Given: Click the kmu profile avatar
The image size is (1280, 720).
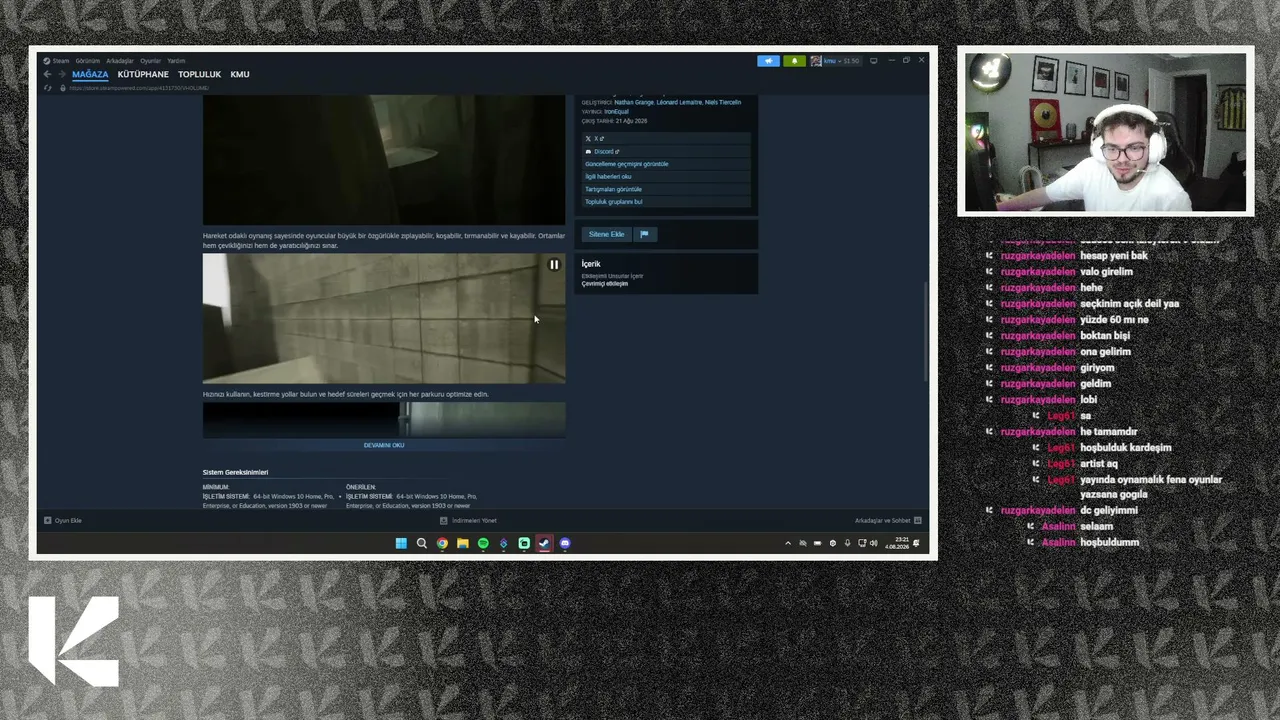Looking at the screenshot, I should coord(816,61).
